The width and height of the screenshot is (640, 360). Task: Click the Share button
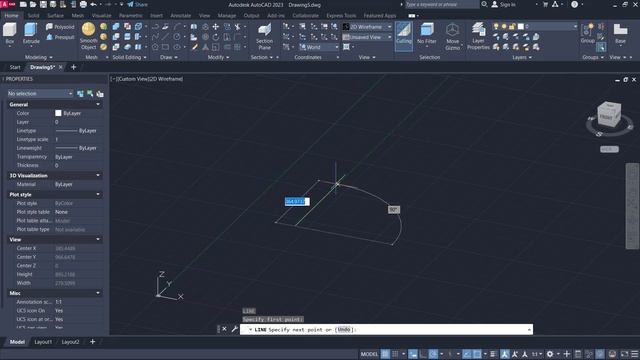138,4
